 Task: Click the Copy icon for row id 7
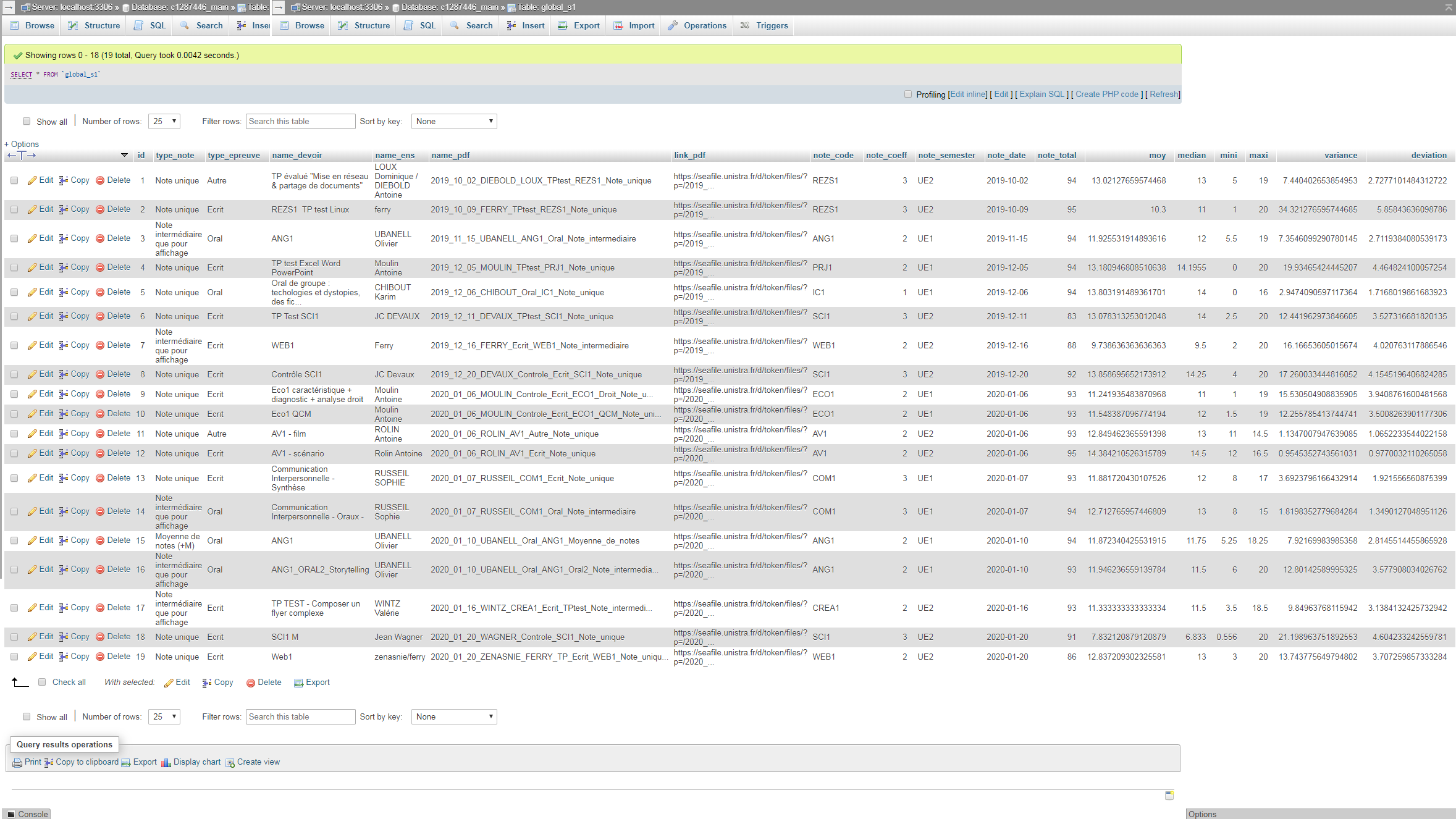coord(64,345)
